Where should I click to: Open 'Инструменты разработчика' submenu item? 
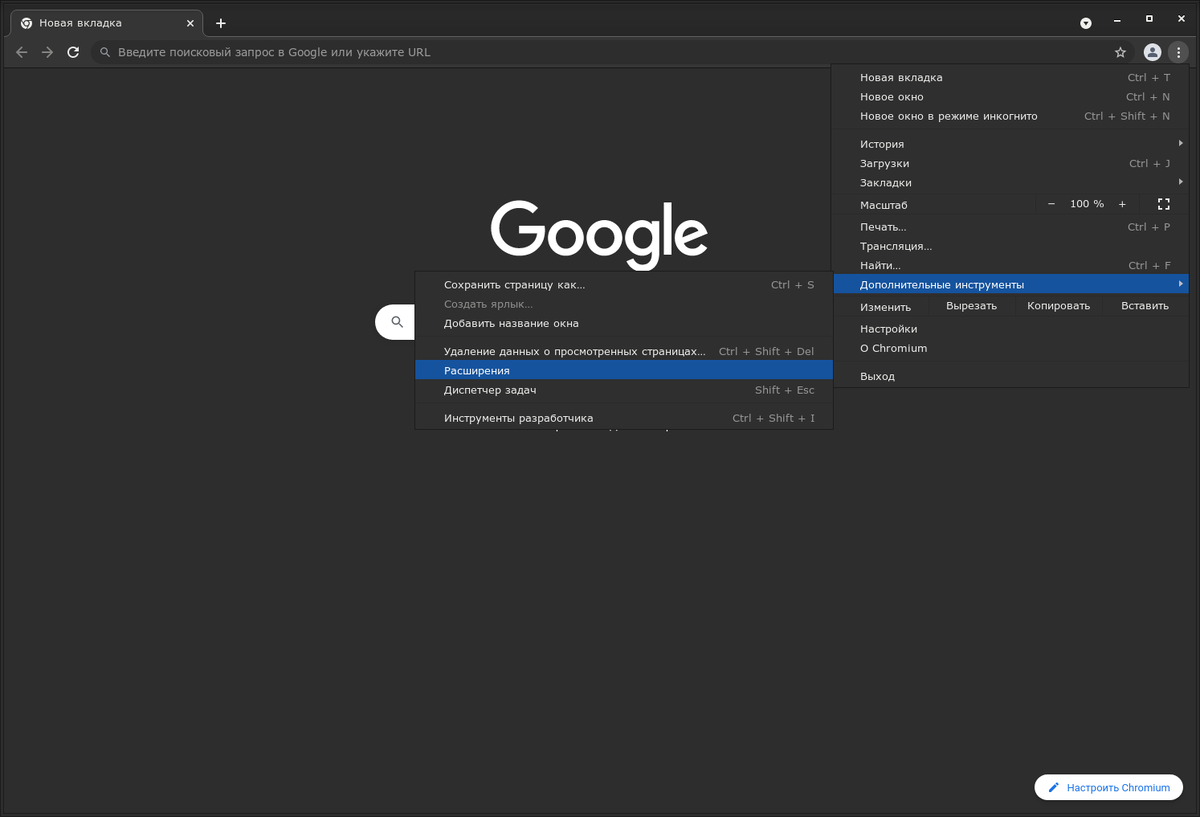tap(624, 418)
